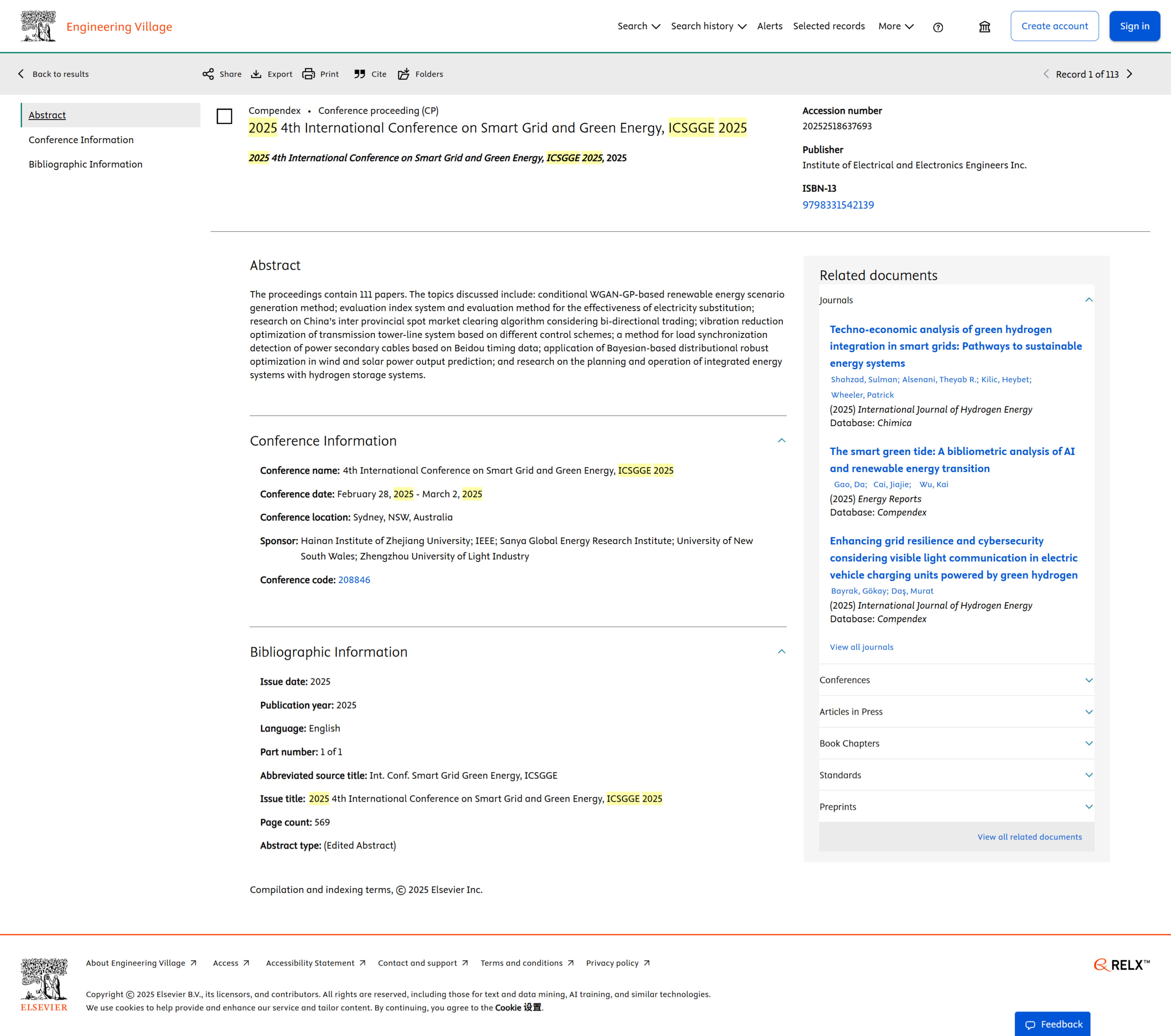Open the Alerts menu item
The width and height of the screenshot is (1171, 1036).
coord(769,26)
